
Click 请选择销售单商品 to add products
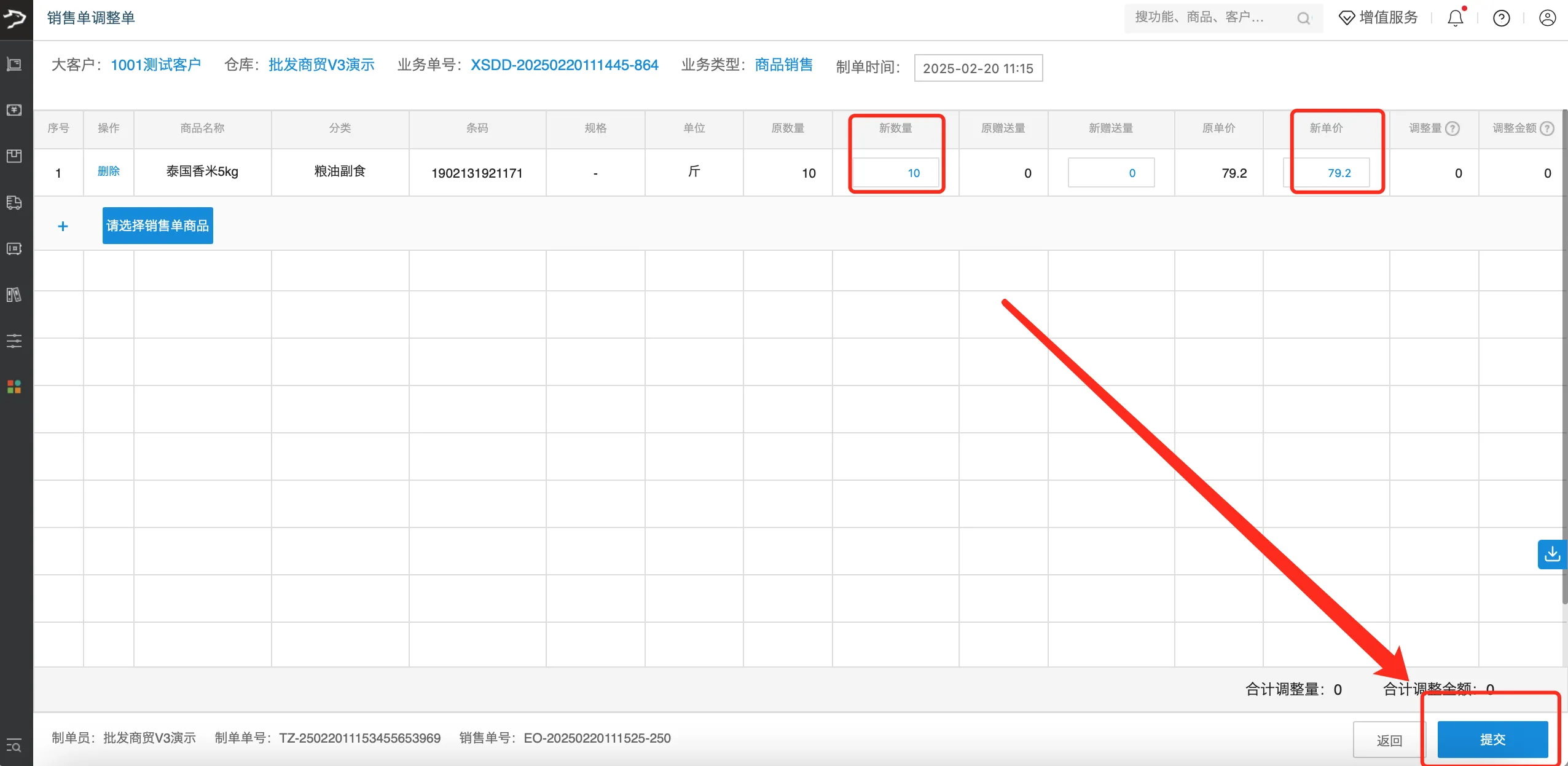point(157,226)
